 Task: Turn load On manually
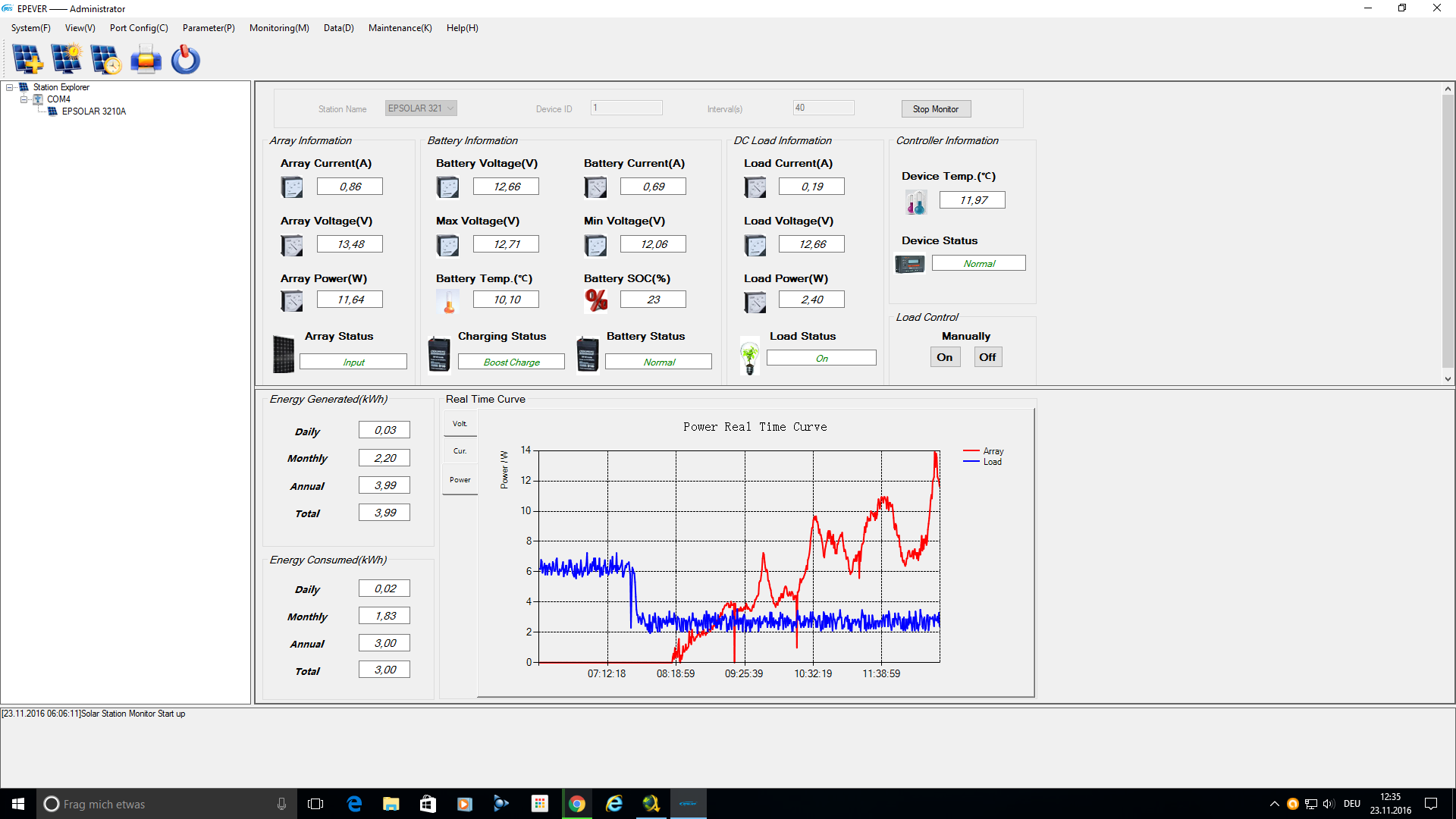click(x=944, y=357)
